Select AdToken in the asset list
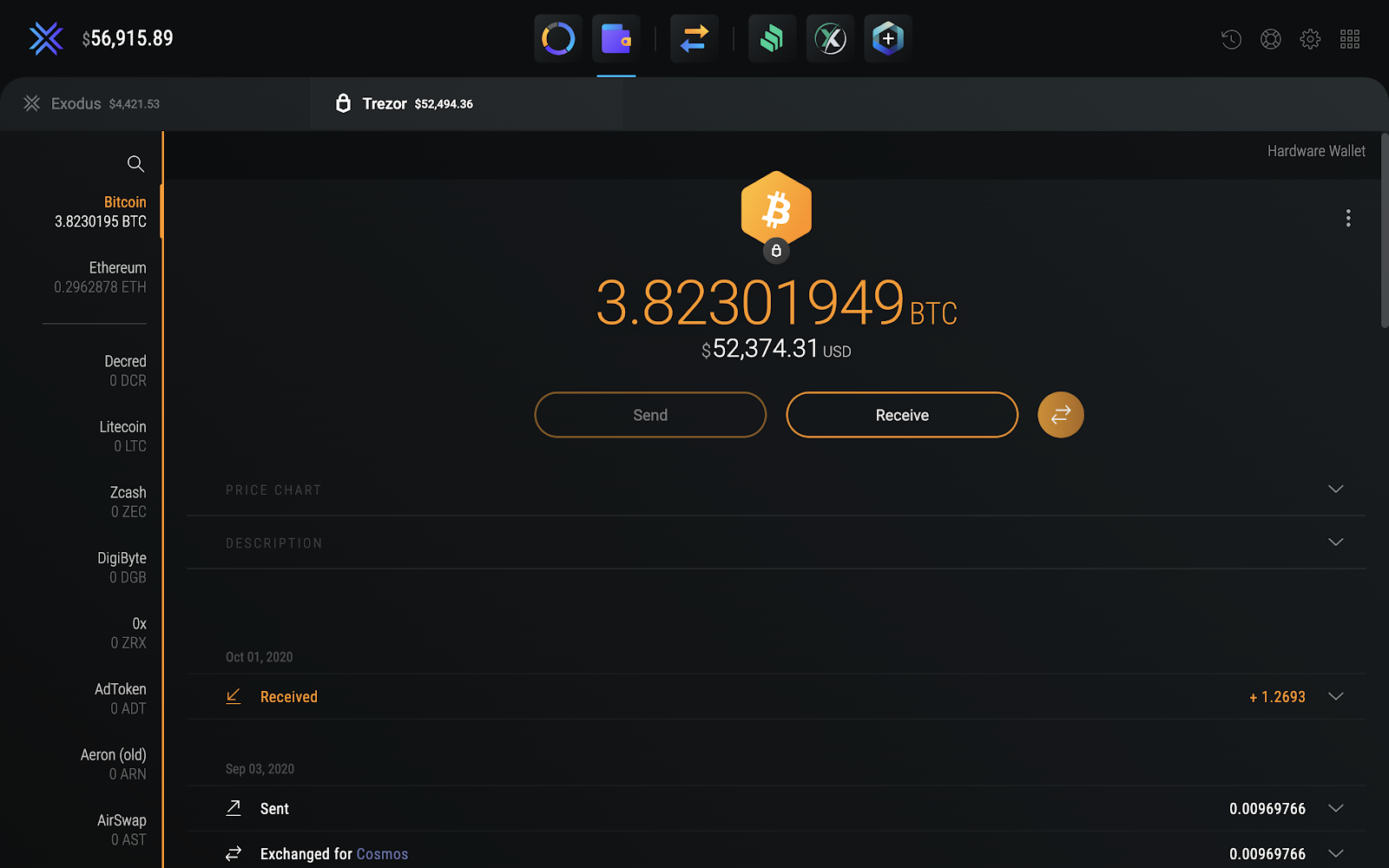1389x868 pixels. tap(121, 698)
